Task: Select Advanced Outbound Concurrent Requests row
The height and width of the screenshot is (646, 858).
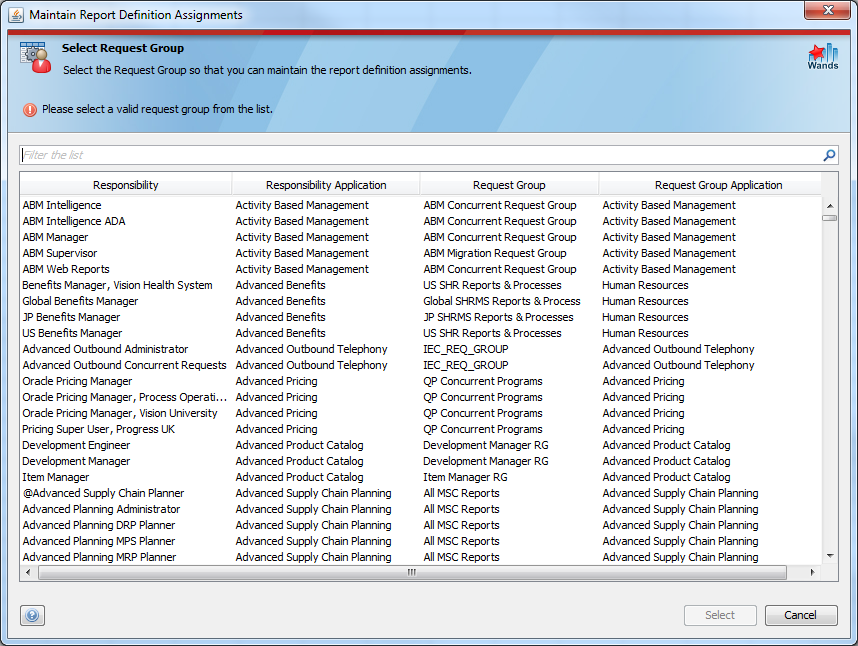Action: [x=420, y=365]
